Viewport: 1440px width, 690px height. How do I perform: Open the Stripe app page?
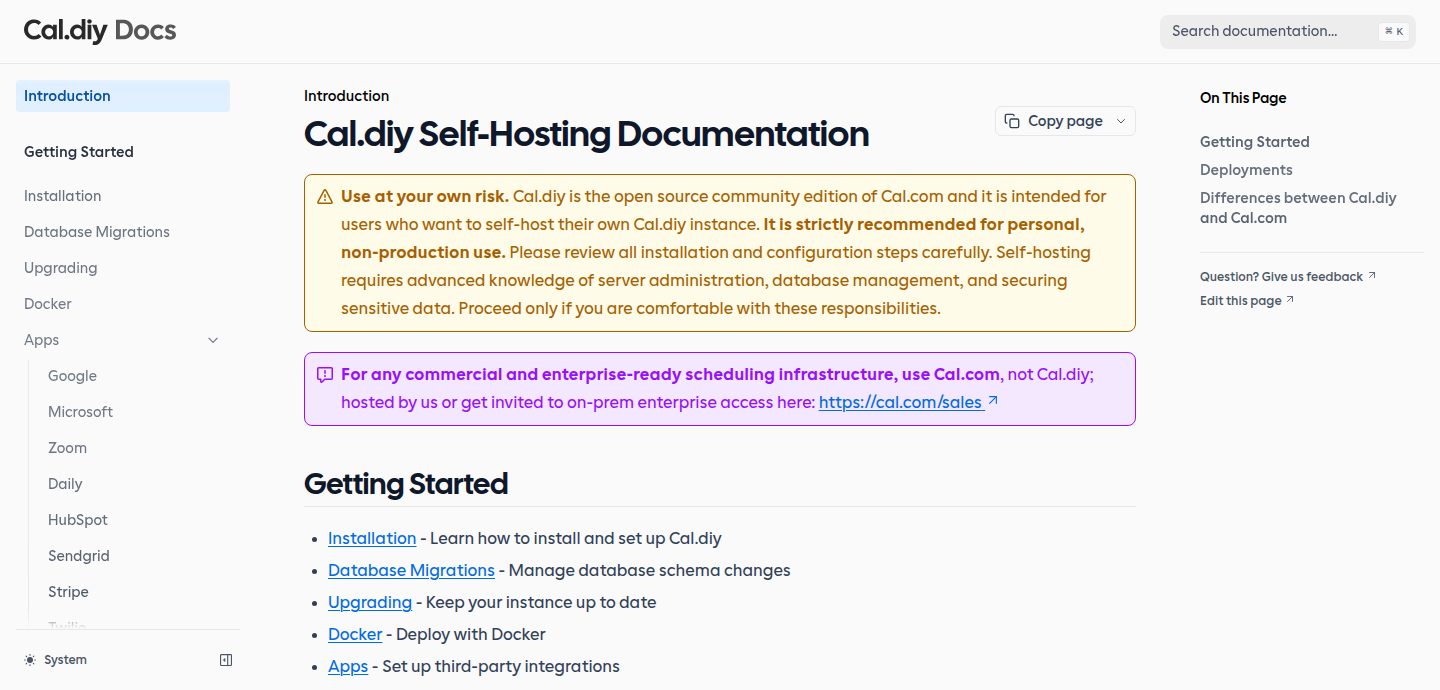68,592
